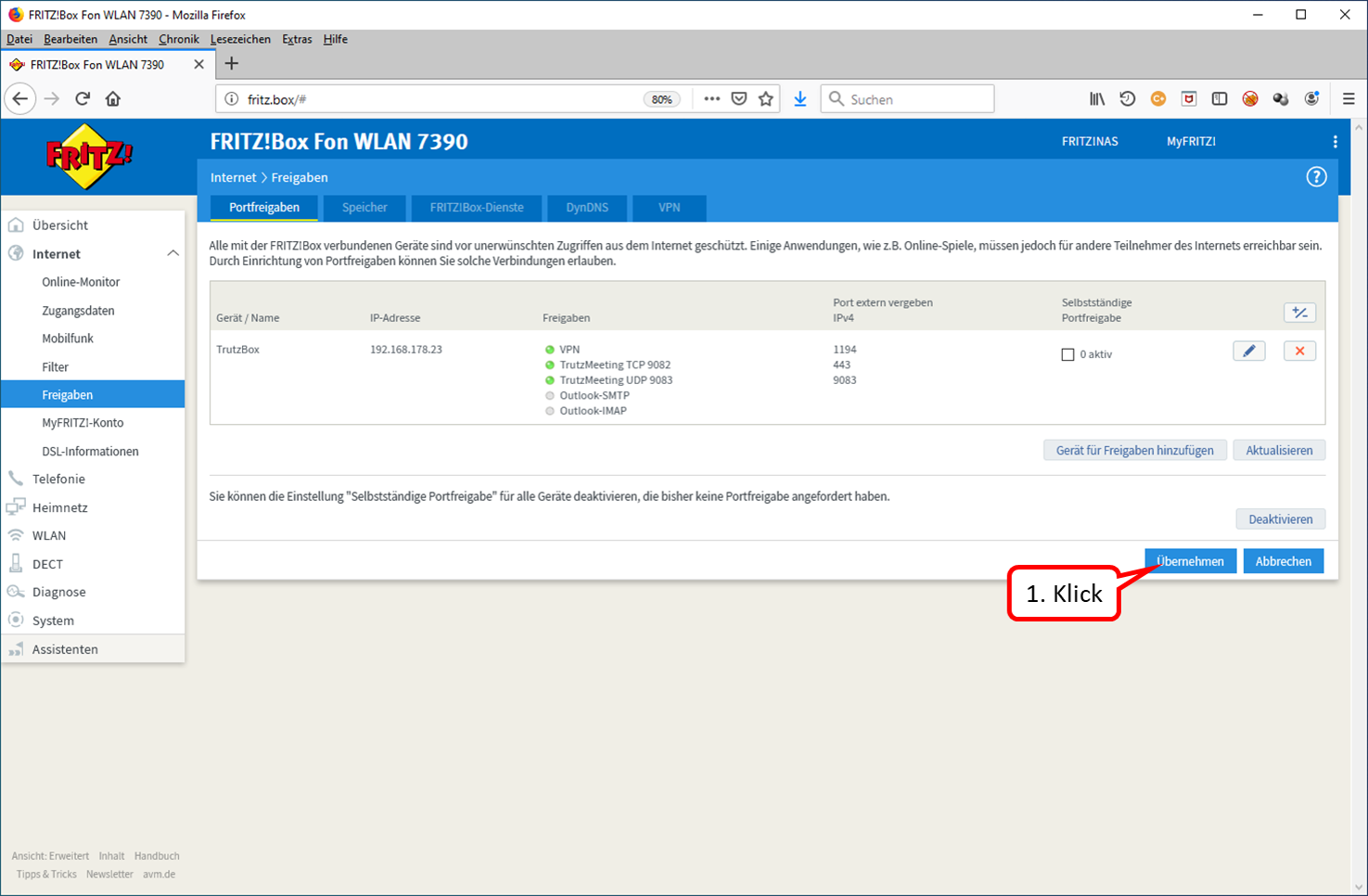This screenshot has width=1368, height=896.
Task: Click the Aktualisieren button
Action: tap(1279, 450)
